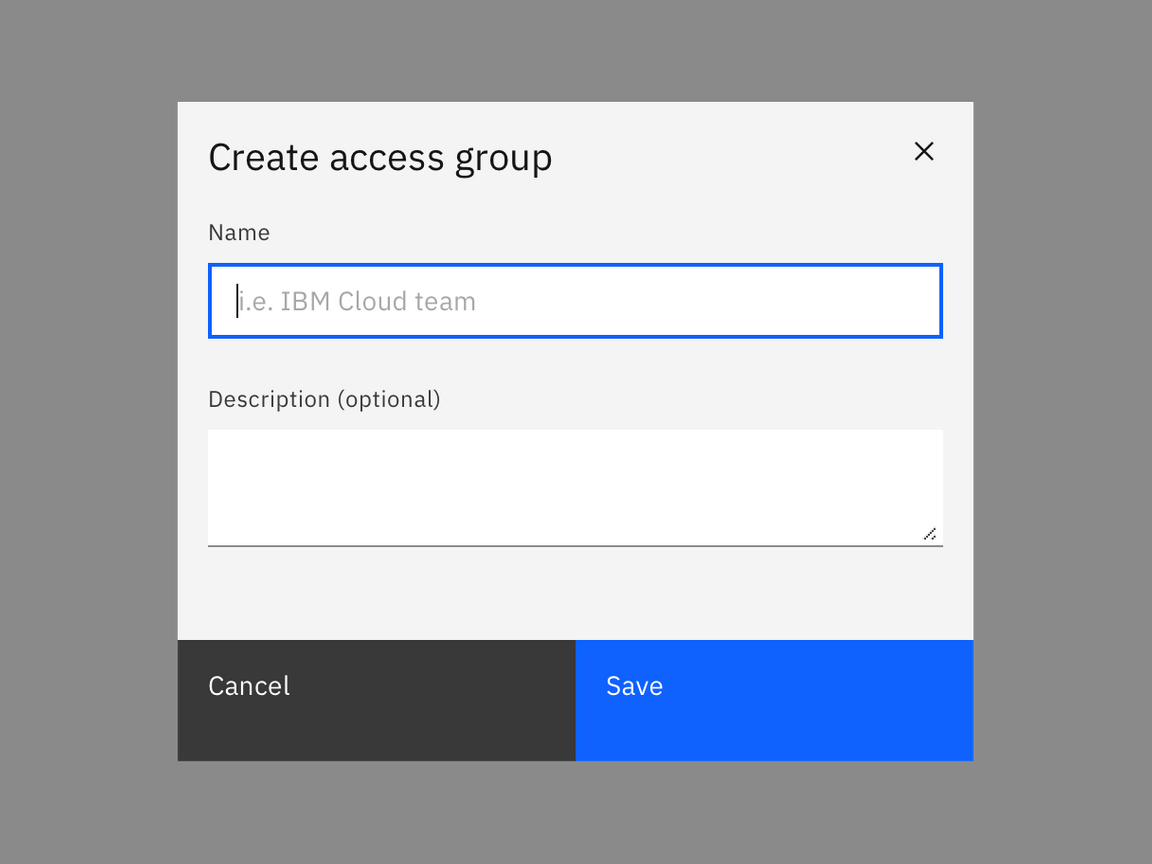Focus the Name input field
This screenshot has width=1152, height=864.
575,300
